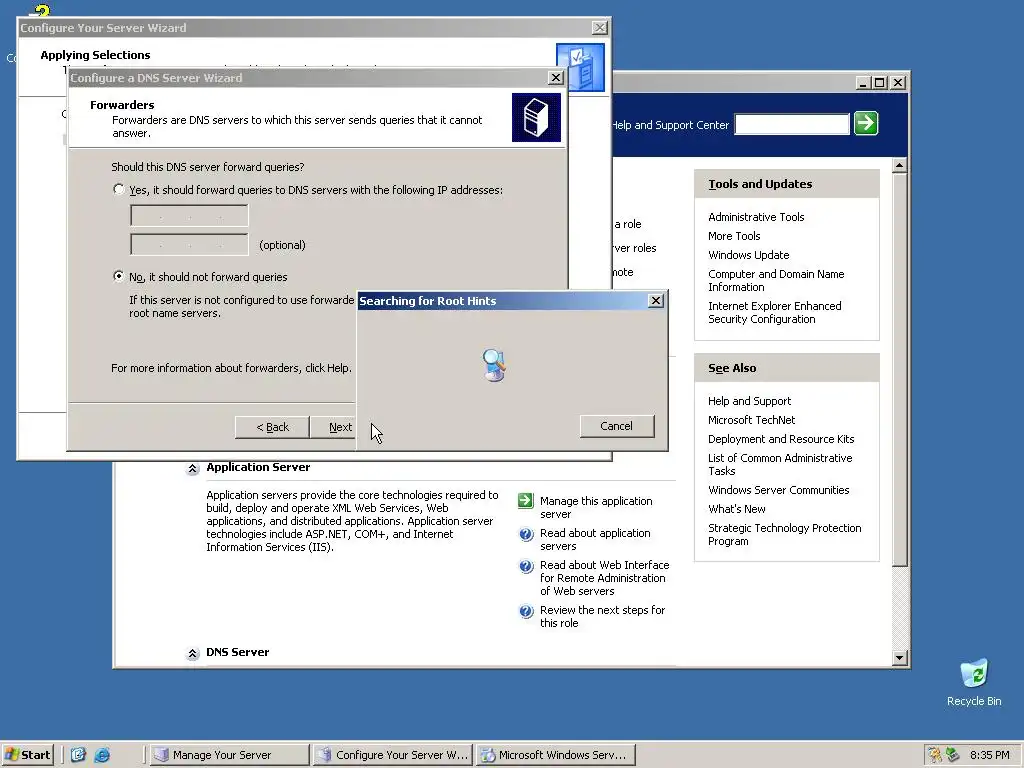Viewport: 1024px width, 768px height.
Task: Open Windows Update link
Action: (x=748, y=255)
